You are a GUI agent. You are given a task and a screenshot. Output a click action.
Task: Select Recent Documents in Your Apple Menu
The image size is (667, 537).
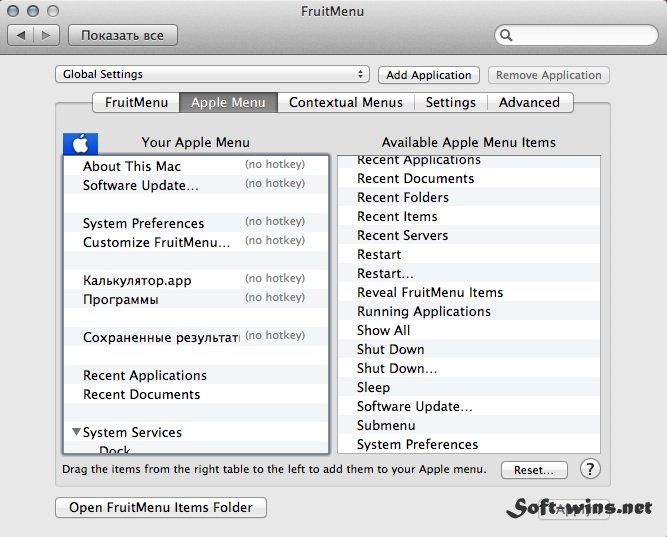pyautogui.click(x=196, y=394)
